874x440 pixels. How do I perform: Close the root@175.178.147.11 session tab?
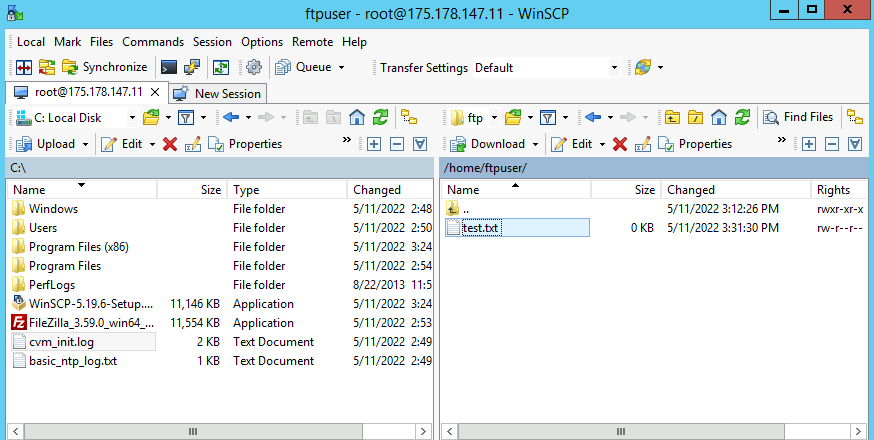156,92
